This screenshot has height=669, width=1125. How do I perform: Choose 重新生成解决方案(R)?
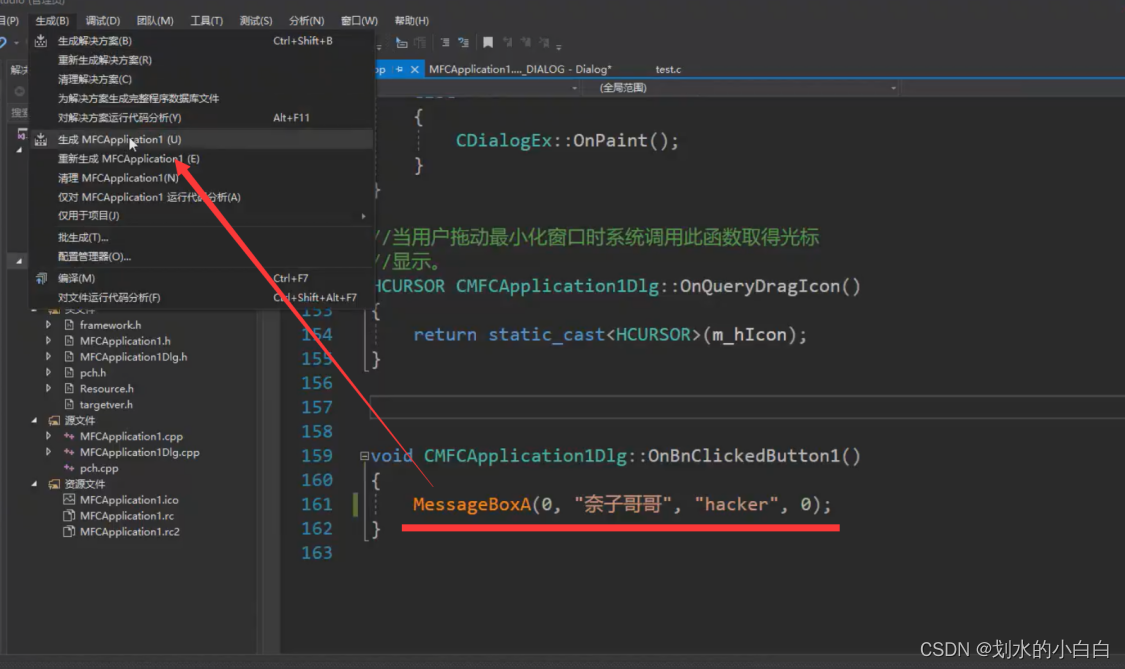202,60
